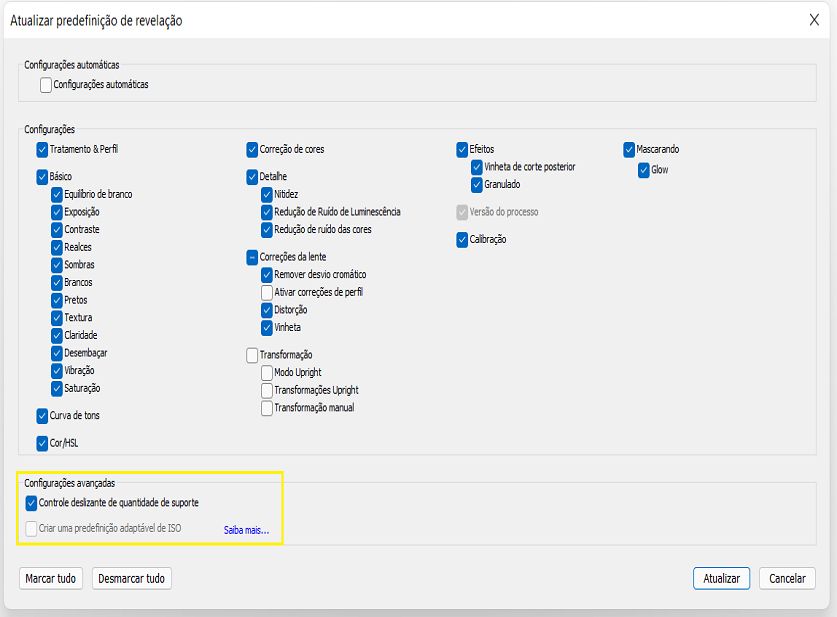Screen dimensions: 837x617
Task: Check the Transformação group checkbox
Action: click(x=252, y=355)
